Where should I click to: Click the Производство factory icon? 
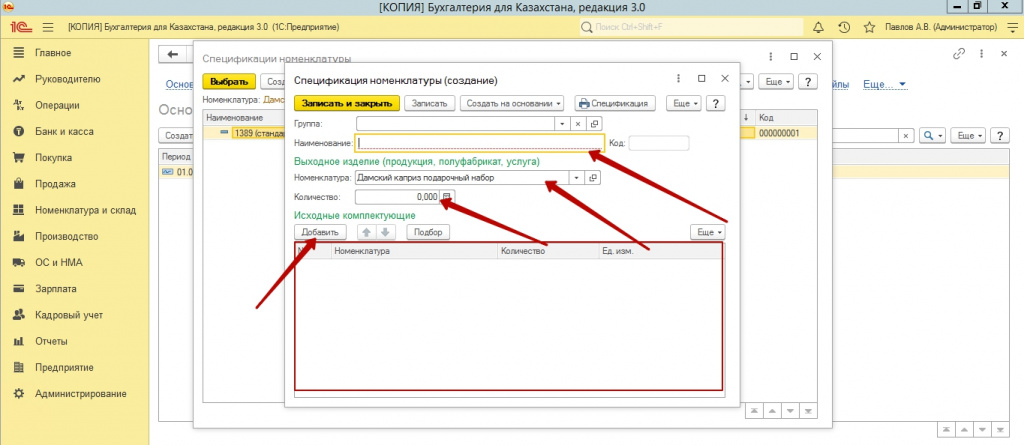point(19,237)
